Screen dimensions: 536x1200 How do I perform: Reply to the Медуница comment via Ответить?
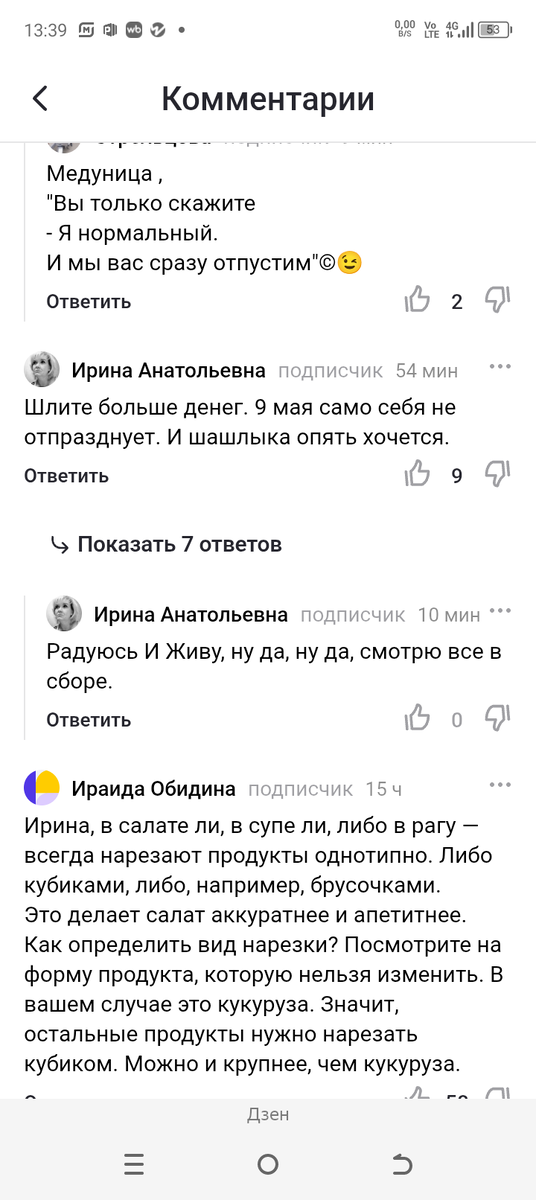88,301
